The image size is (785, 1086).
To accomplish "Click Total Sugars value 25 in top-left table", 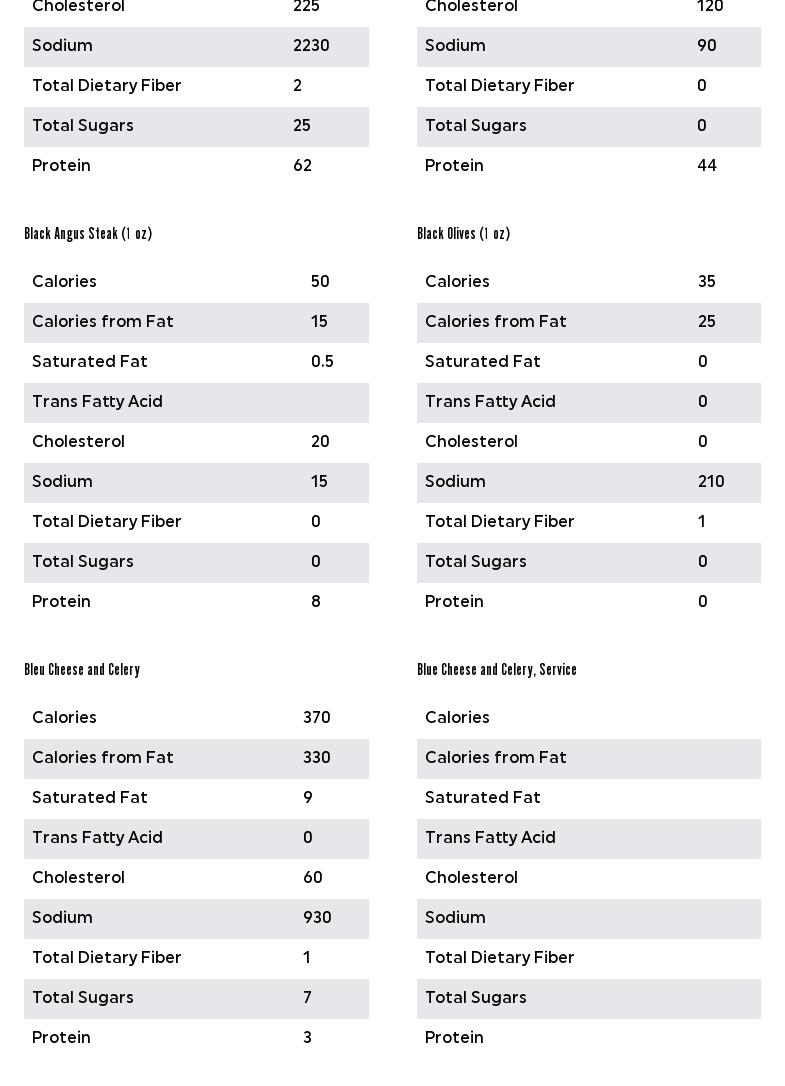I will coord(301,126).
